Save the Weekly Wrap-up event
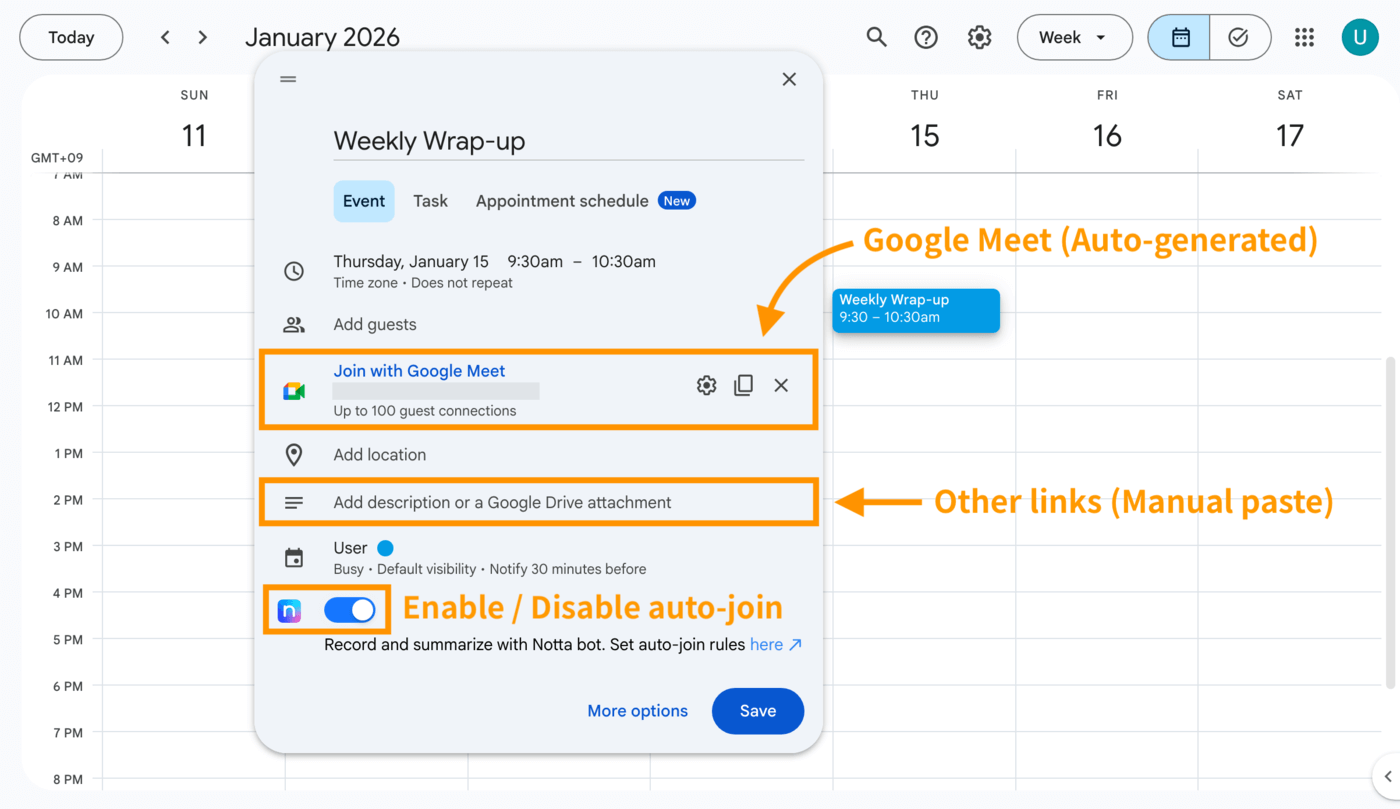 coord(758,711)
